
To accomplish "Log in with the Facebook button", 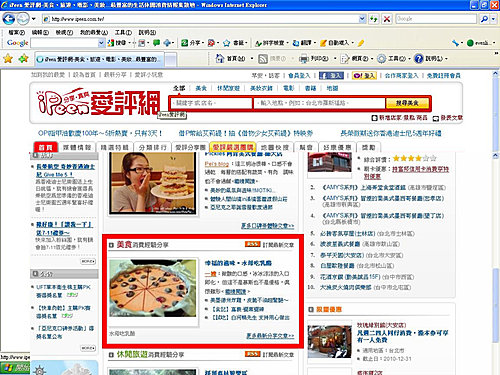I will pyautogui.click(x=331, y=76).
